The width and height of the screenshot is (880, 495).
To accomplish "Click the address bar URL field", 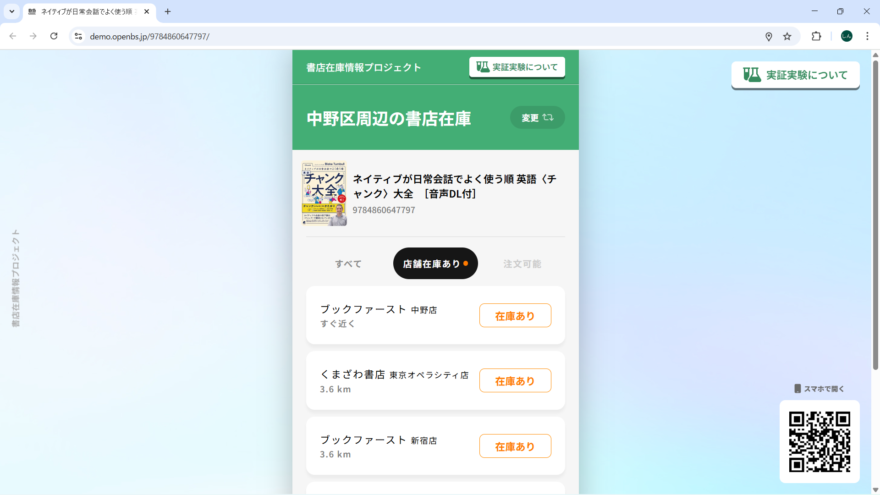I will point(400,36).
